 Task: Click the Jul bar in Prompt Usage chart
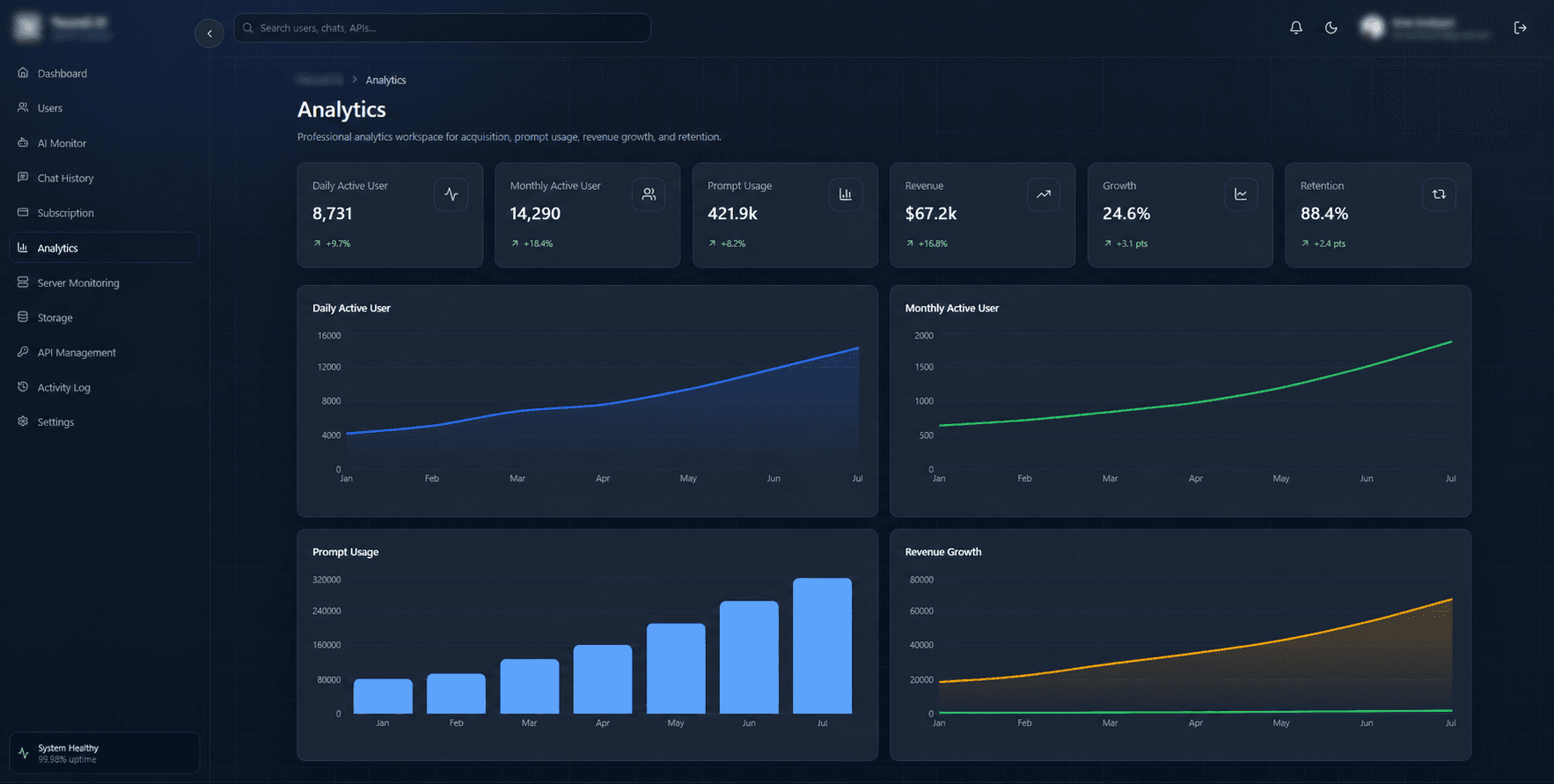pos(822,646)
